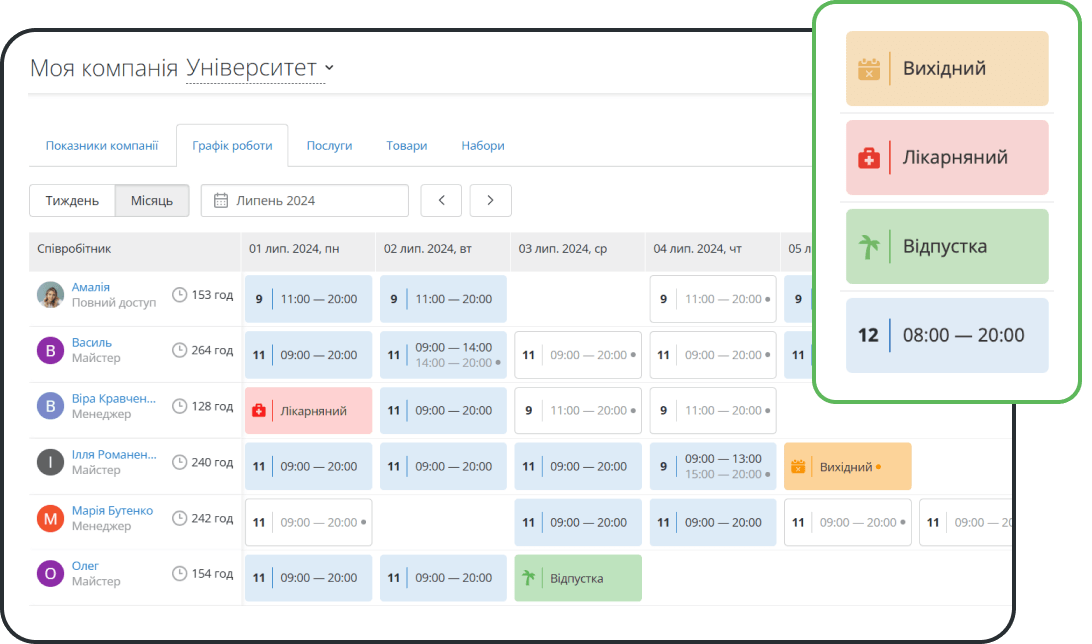
Task: Go to the previous month with left chevron
Action: pyautogui.click(x=441, y=201)
